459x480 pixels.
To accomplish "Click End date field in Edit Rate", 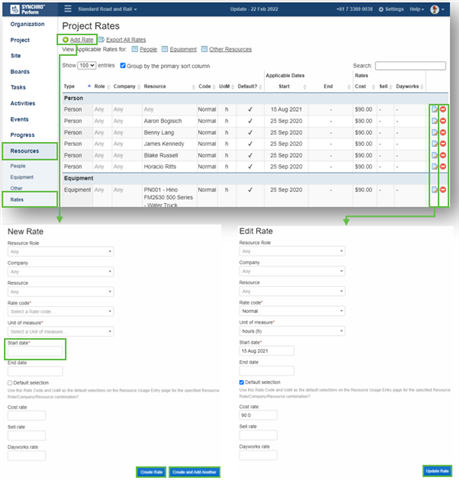I will tap(267, 371).
